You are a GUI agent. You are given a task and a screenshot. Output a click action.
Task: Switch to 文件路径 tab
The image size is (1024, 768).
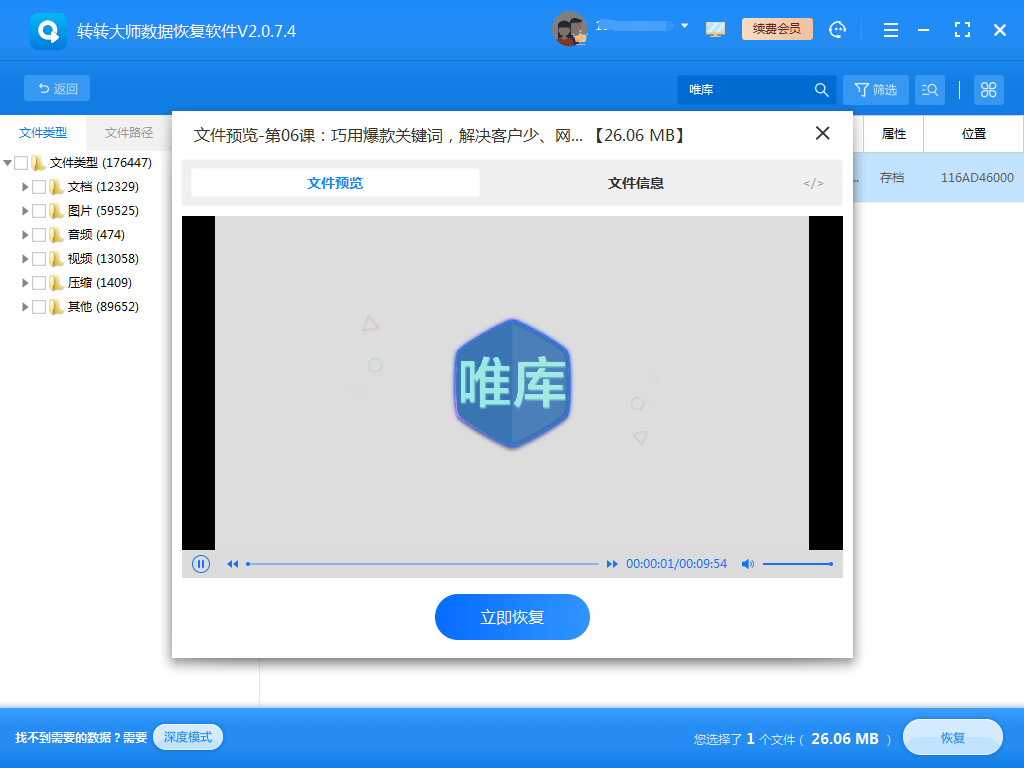129,133
